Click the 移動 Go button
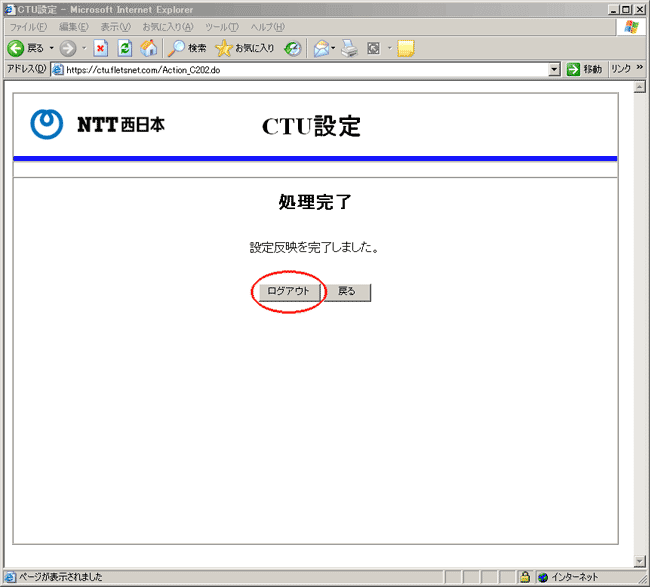The width and height of the screenshot is (650, 587). tap(585, 69)
